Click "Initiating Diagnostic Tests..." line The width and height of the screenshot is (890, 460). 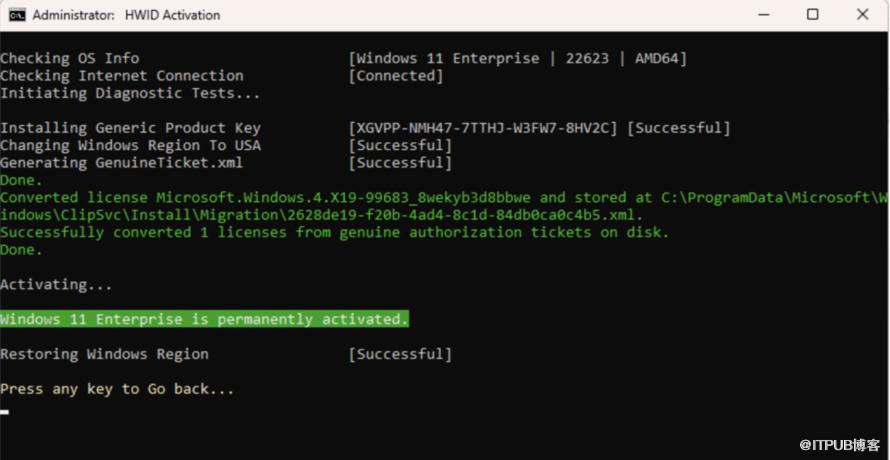coord(130,93)
